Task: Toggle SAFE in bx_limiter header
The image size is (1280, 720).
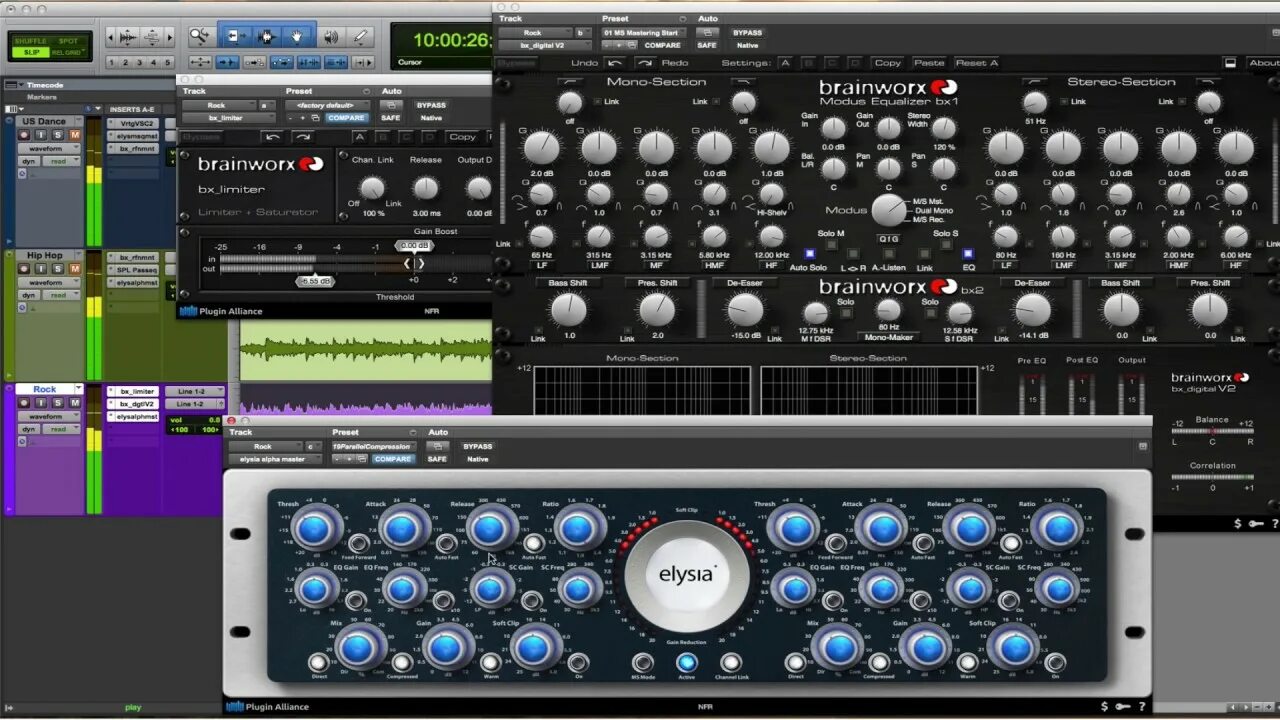Action: pos(391,118)
